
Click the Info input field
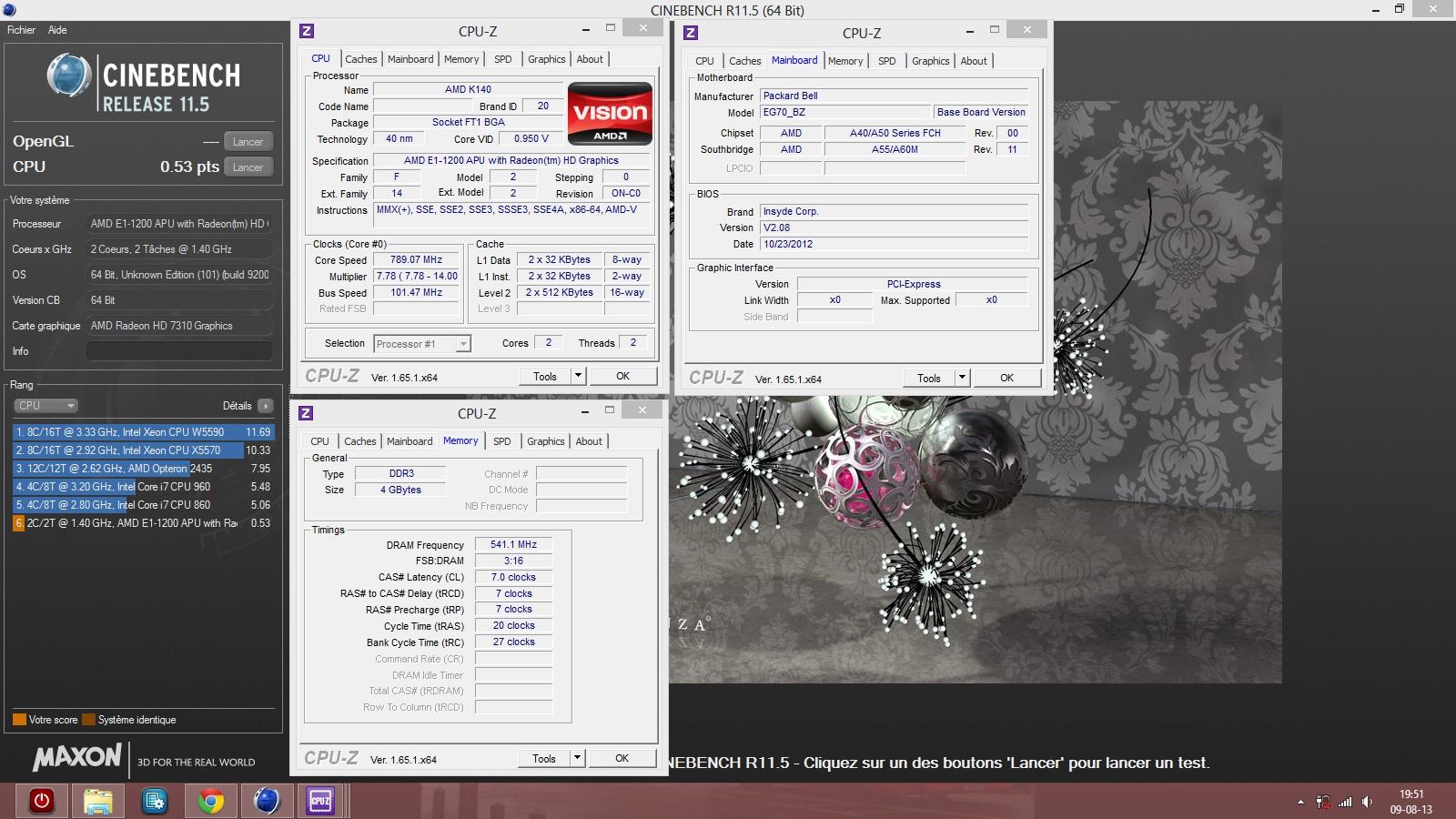(x=180, y=351)
